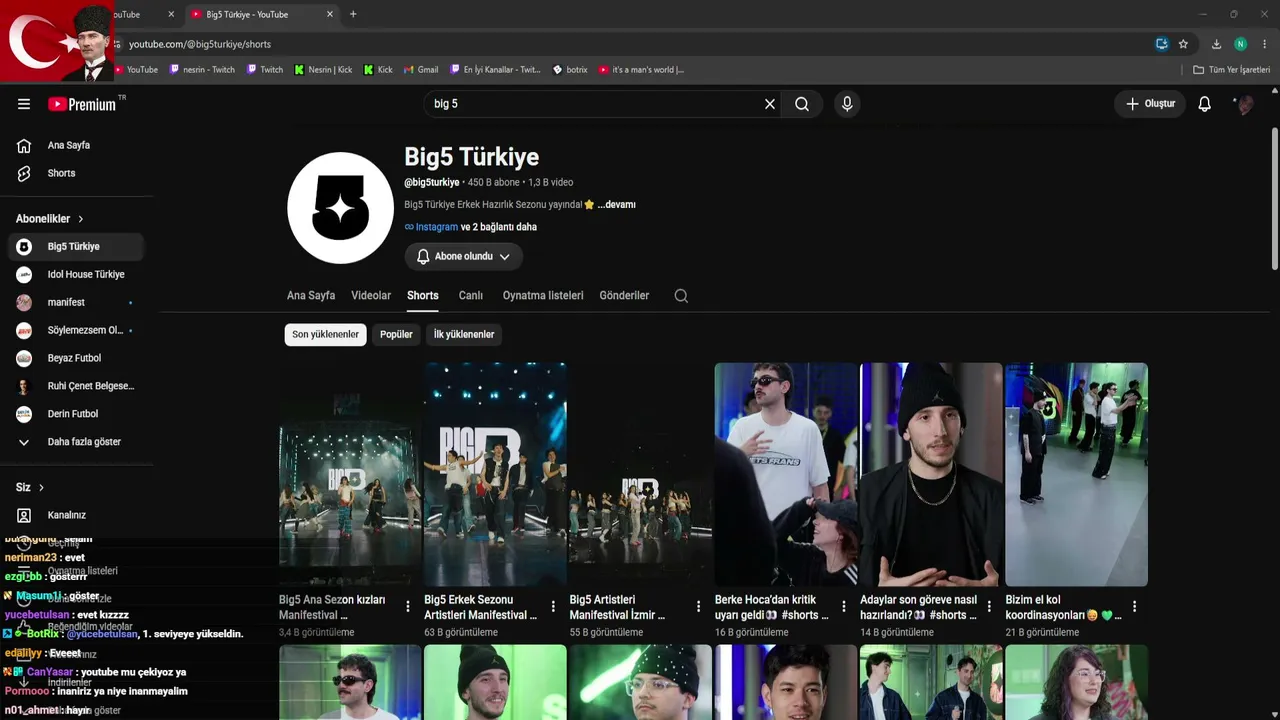Clear the search box text
This screenshot has width=1280, height=720.
click(770, 104)
